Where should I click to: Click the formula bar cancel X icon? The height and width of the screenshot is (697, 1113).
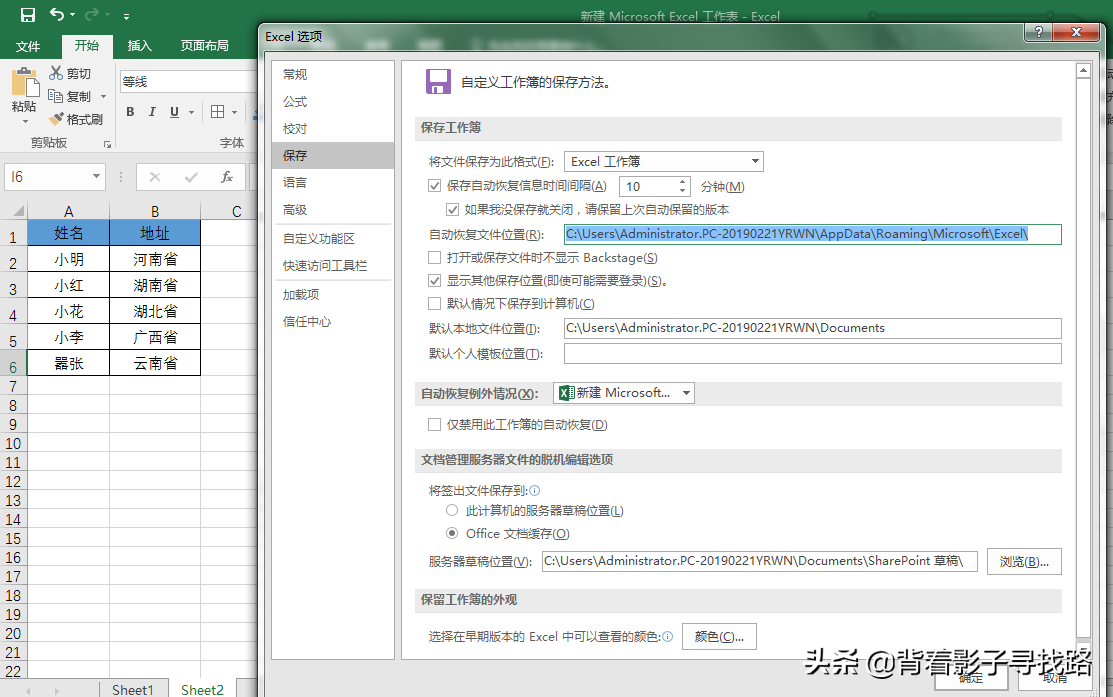pos(154,177)
